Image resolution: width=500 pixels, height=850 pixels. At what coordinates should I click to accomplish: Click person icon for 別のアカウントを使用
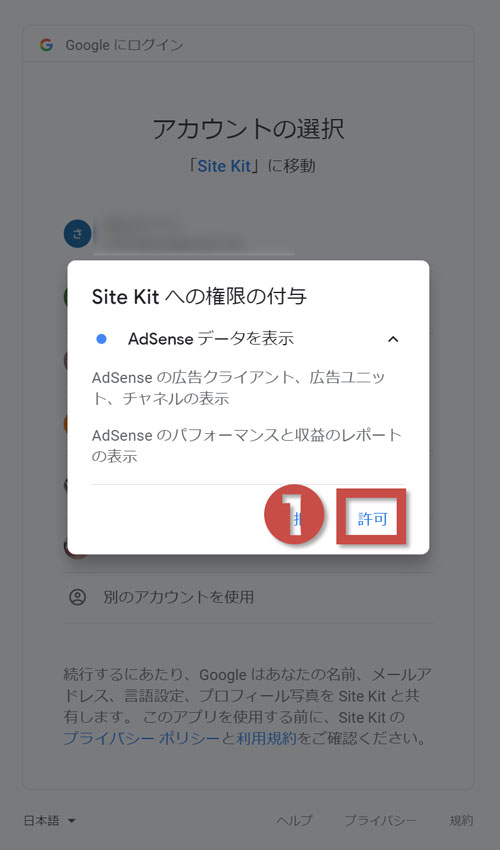click(x=78, y=597)
